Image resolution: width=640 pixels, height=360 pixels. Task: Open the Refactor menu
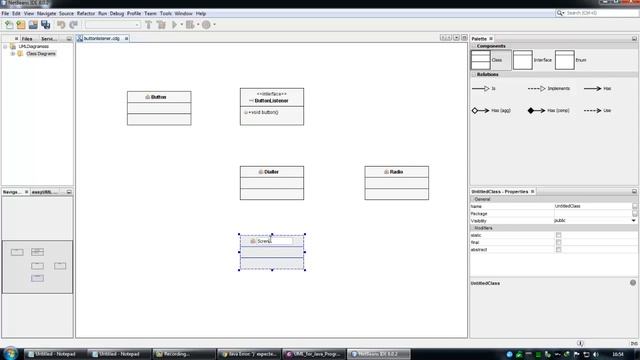coord(86,13)
